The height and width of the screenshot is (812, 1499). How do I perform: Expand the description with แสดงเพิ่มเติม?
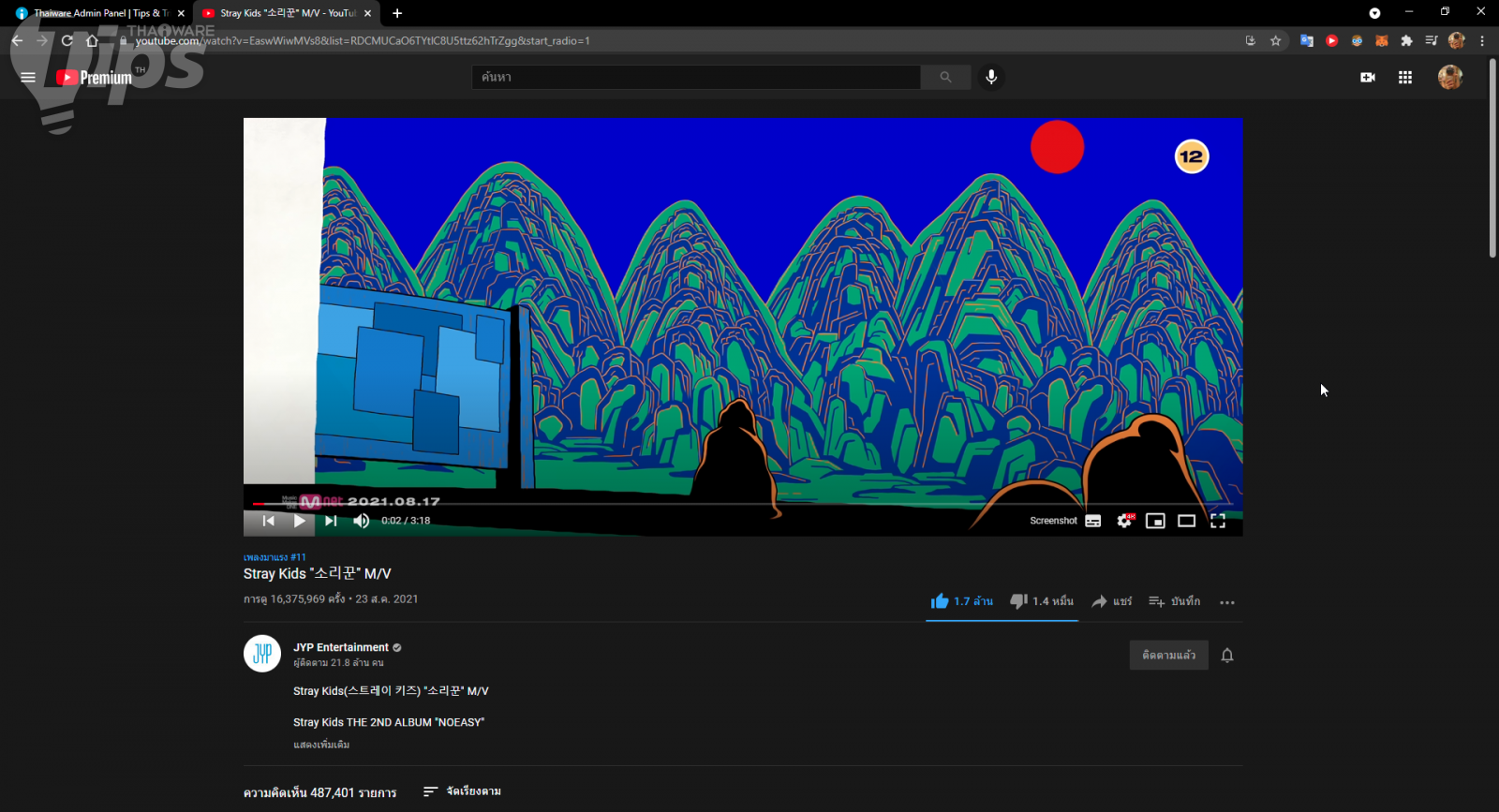click(x=321, y=745)
